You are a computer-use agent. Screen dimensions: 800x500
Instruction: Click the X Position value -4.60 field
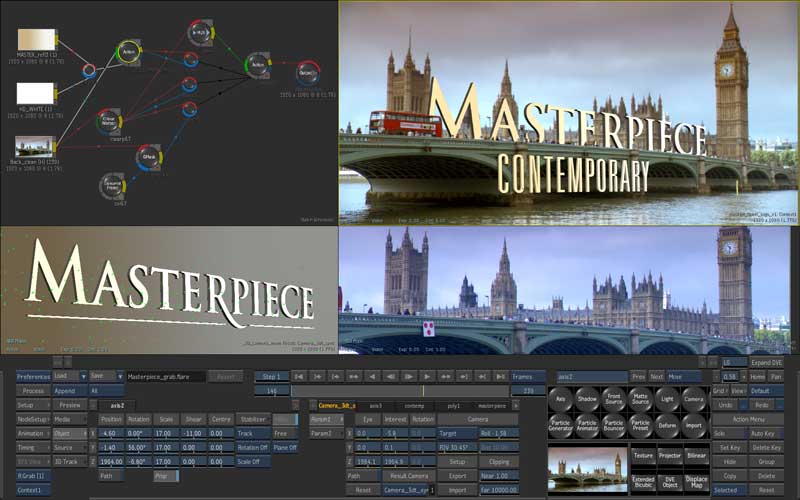pos(111,433)
